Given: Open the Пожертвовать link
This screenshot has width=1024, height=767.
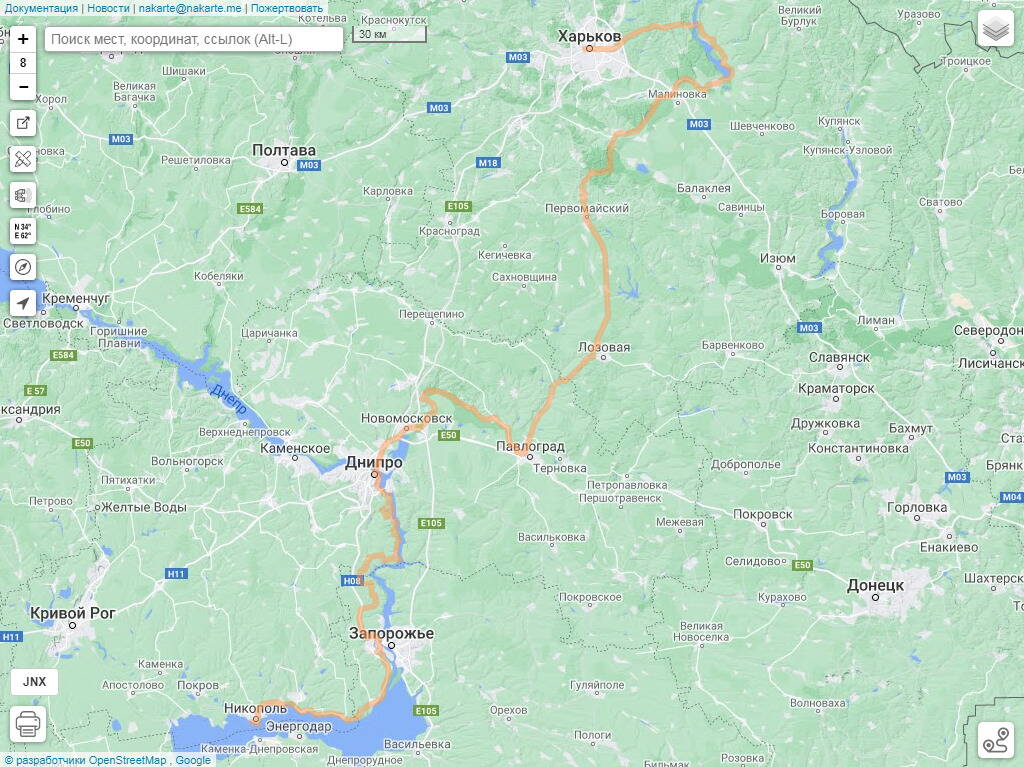Looking at the screenshot, I should click(287, 8).
